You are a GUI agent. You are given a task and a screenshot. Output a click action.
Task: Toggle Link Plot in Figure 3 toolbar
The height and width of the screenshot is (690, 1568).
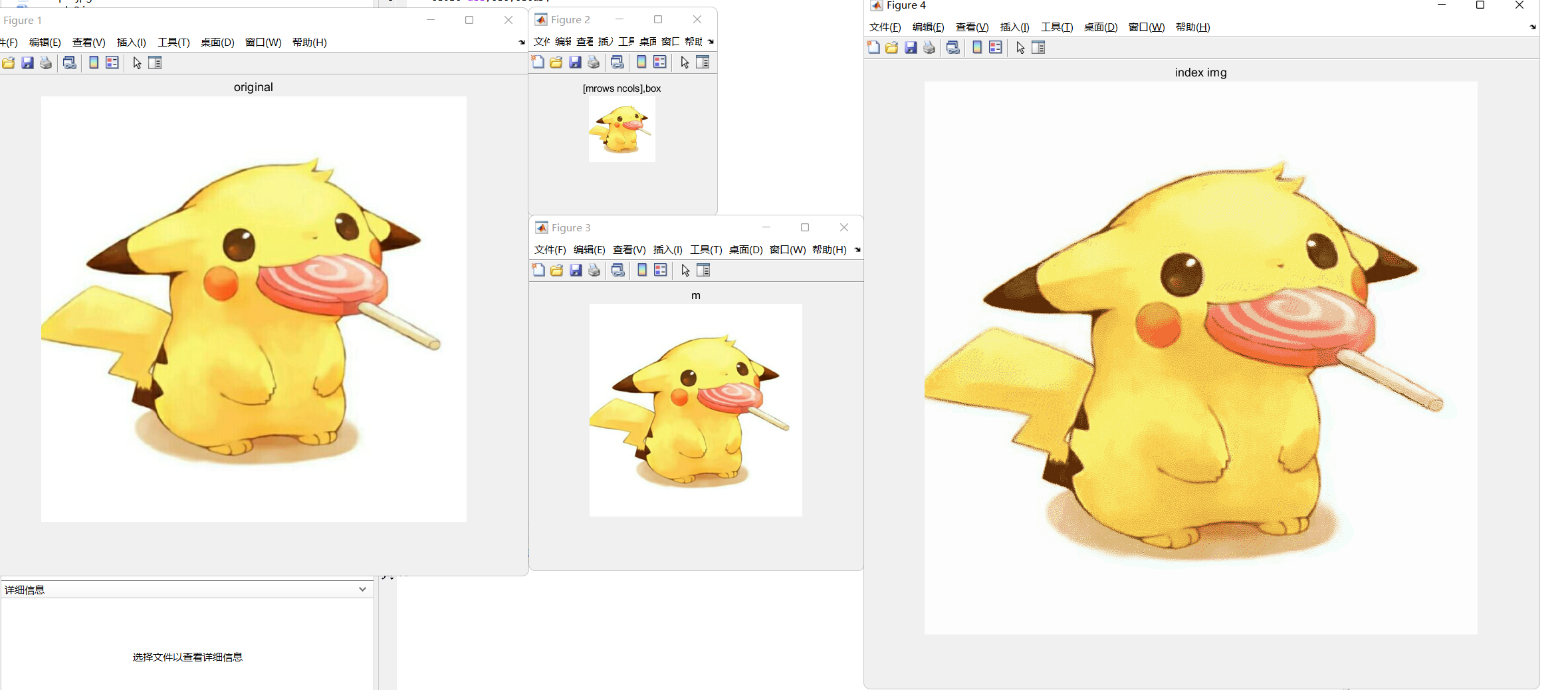(618, 271)
